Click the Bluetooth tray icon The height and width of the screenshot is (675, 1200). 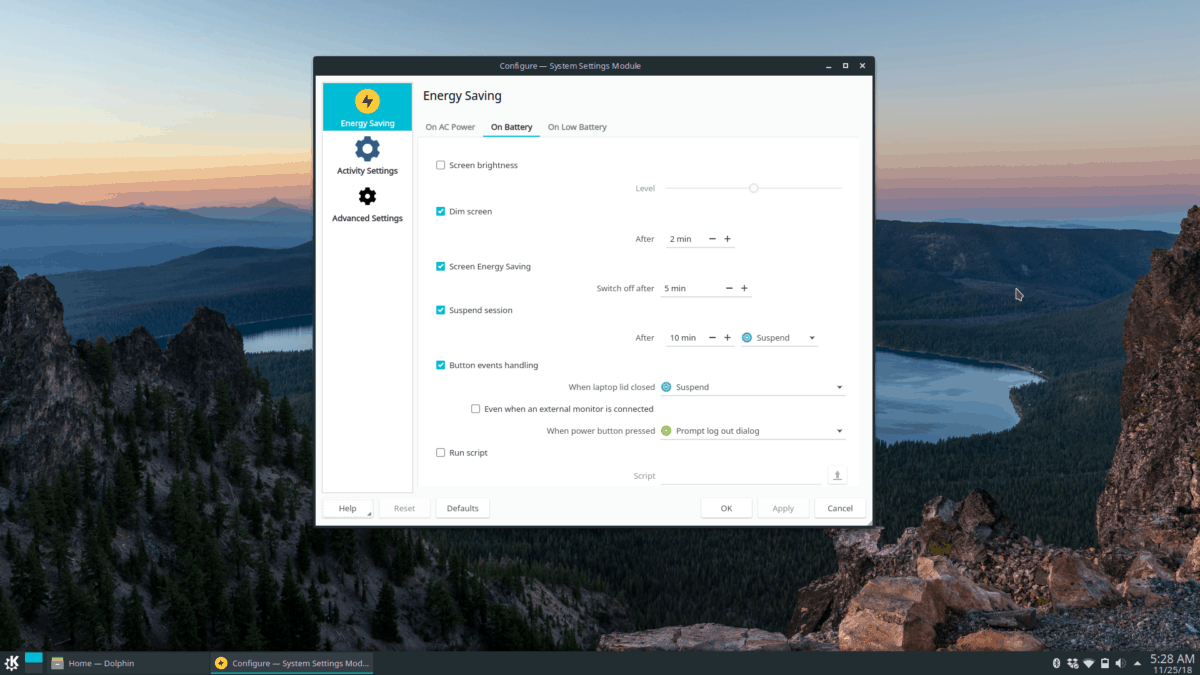[1056, 663]
